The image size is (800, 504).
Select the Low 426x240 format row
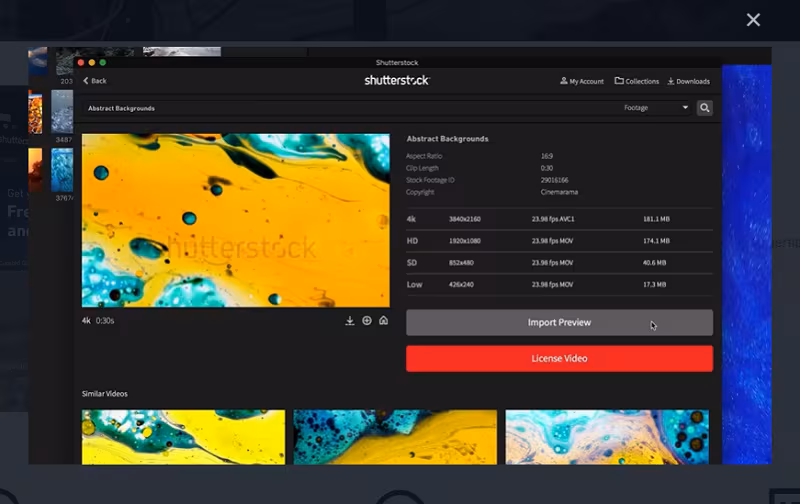click(559, 285)
